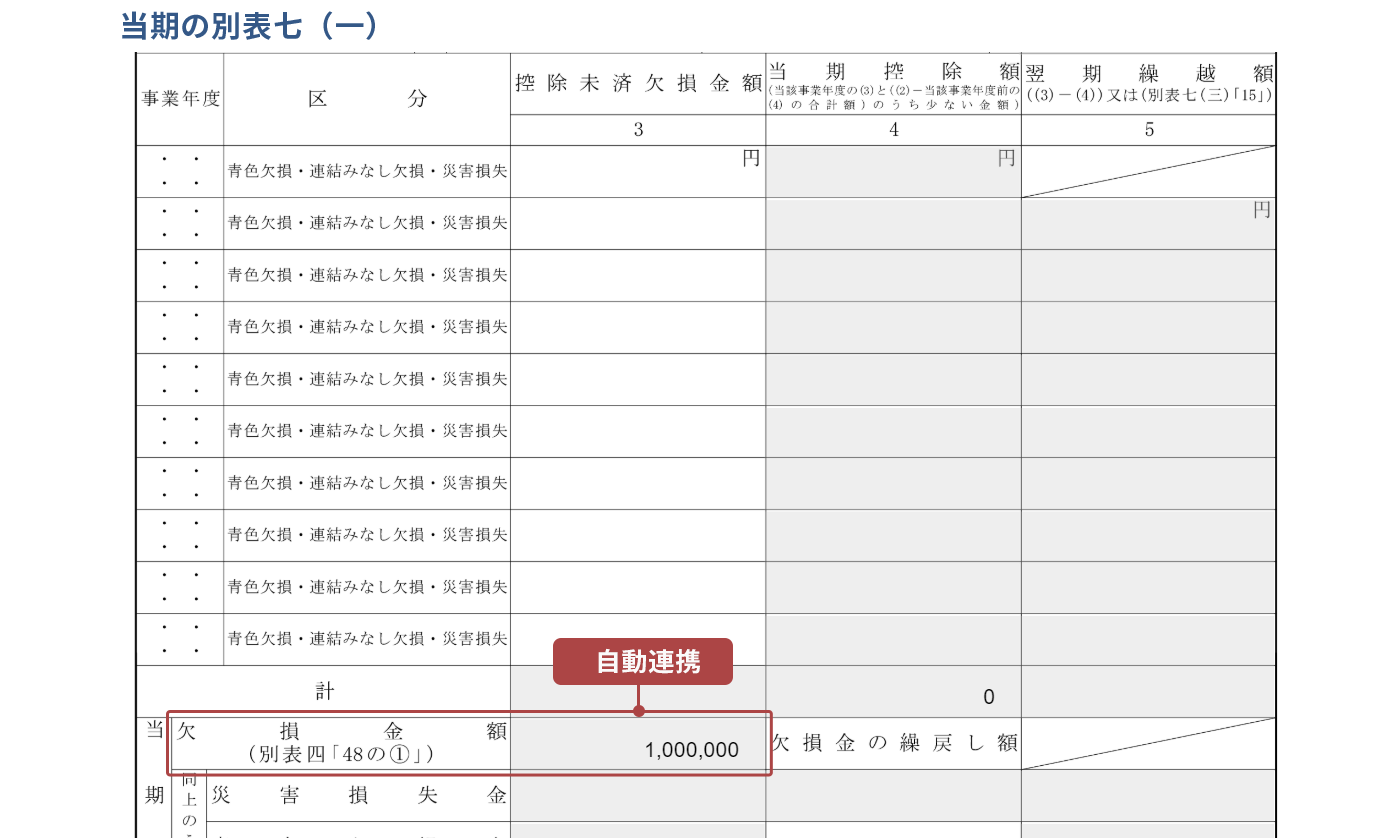The image size is (1400, 838).
Task: Select the 計 row label
Action: click(x=324, y=692)
